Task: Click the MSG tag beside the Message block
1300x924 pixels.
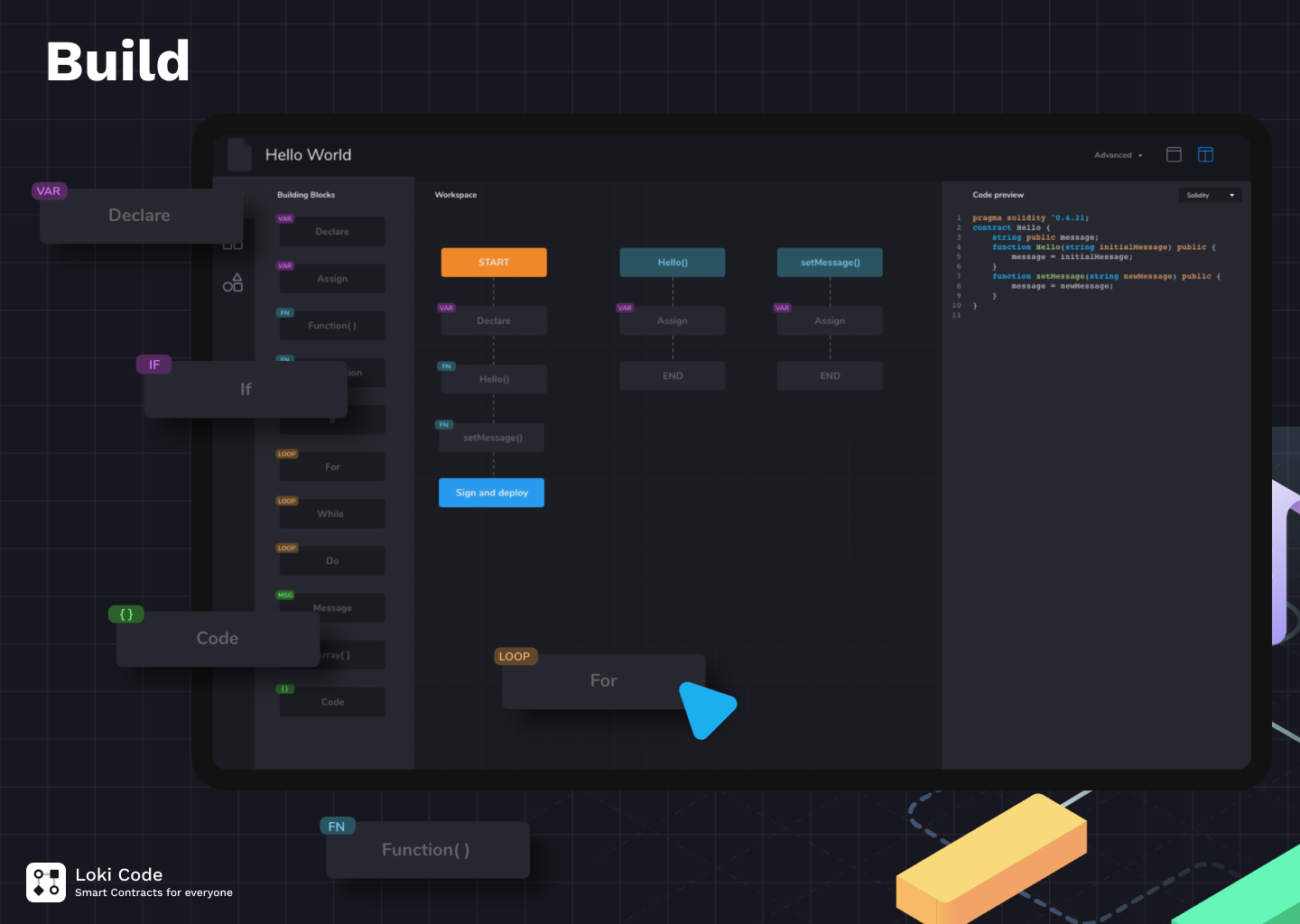Action: pyautogui.click(x=285, y=595)
